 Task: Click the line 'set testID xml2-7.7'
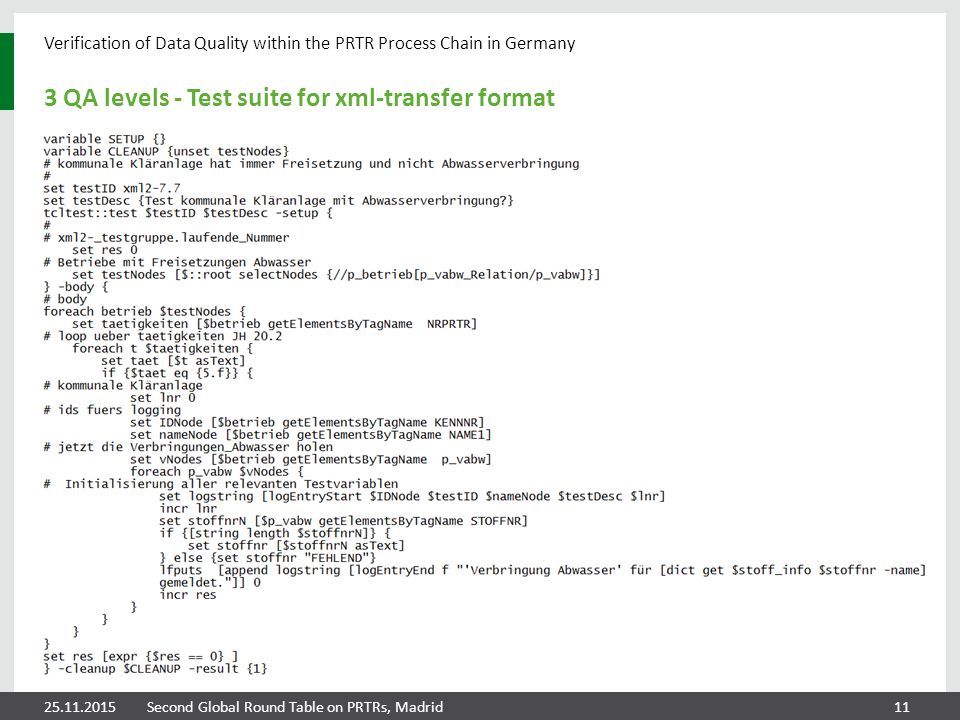click(112, 188)
